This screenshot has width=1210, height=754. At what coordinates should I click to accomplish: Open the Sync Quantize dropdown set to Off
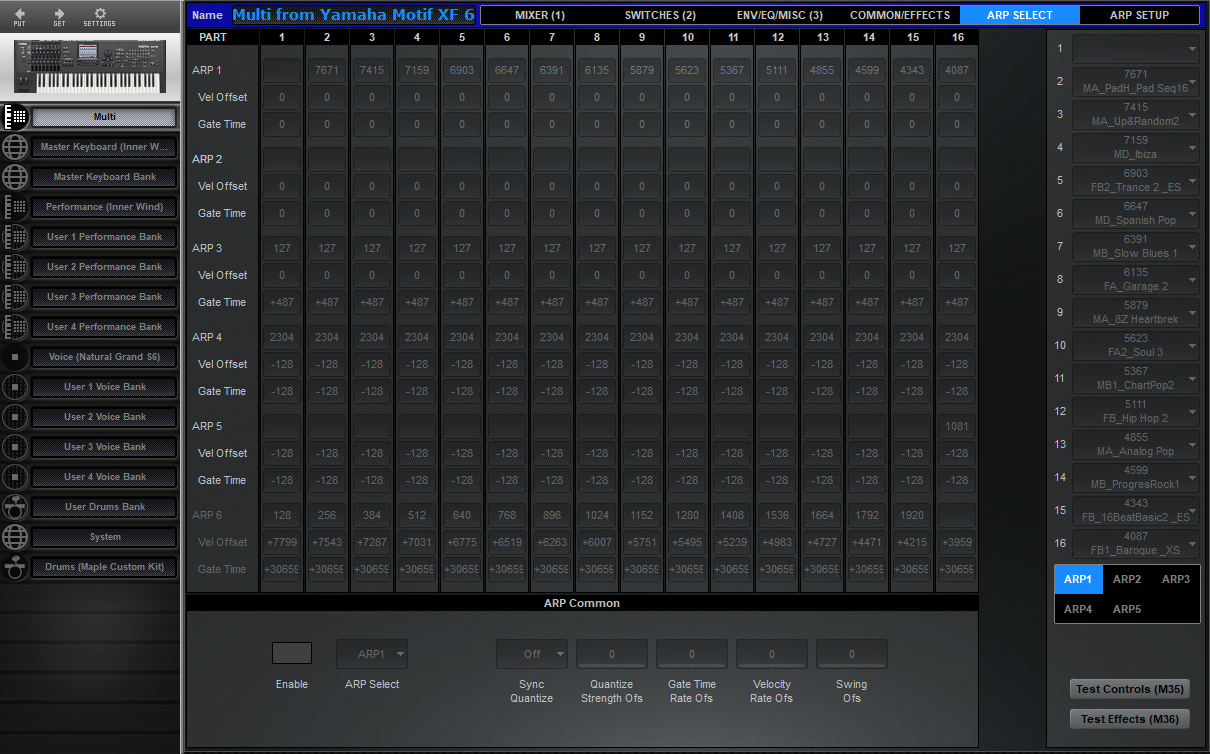point(531,652)
